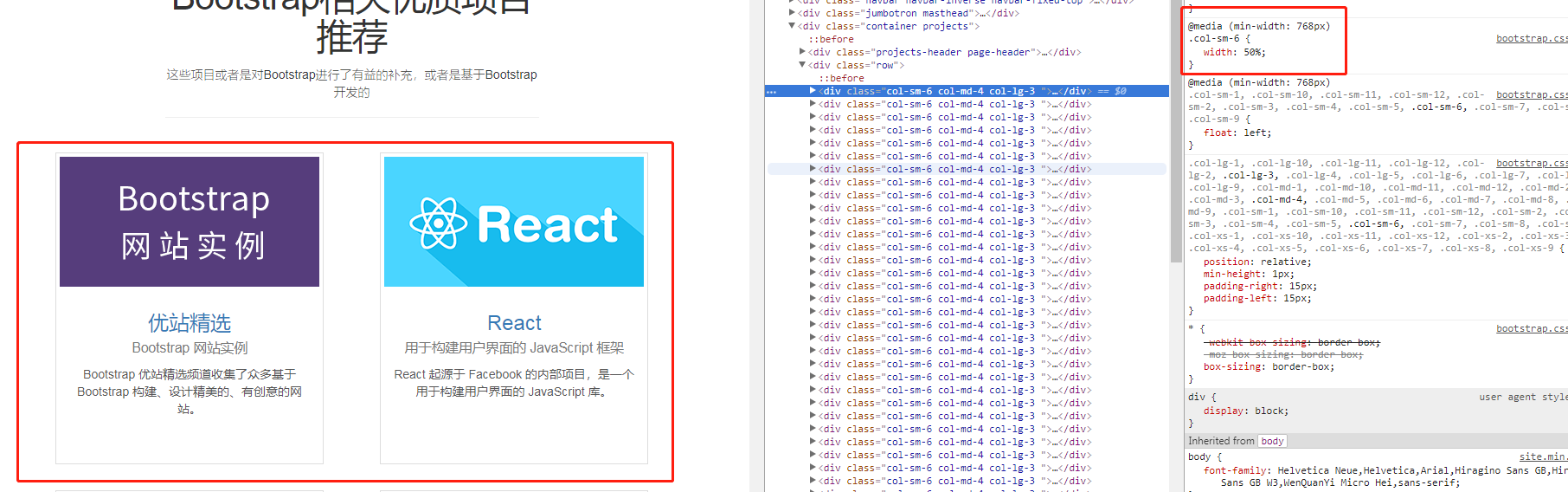This screenshot has width=1568, height=492.
Task: Open the blue React banner thumbnail
Action: tap(514, 222)
